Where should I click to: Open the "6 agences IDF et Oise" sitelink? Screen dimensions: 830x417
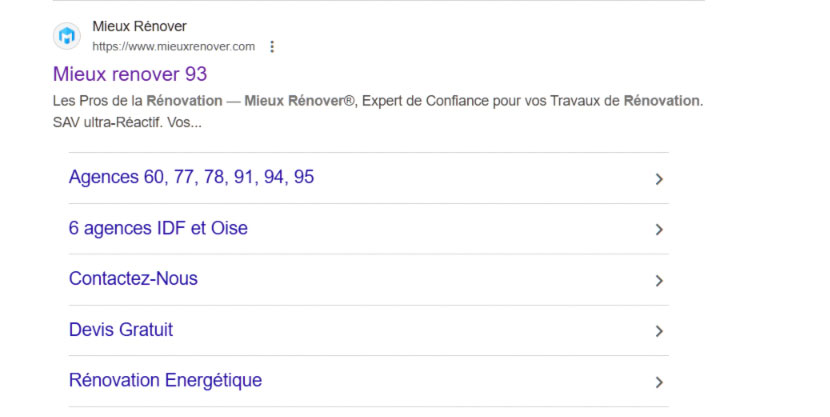click(x=158, y=228)
